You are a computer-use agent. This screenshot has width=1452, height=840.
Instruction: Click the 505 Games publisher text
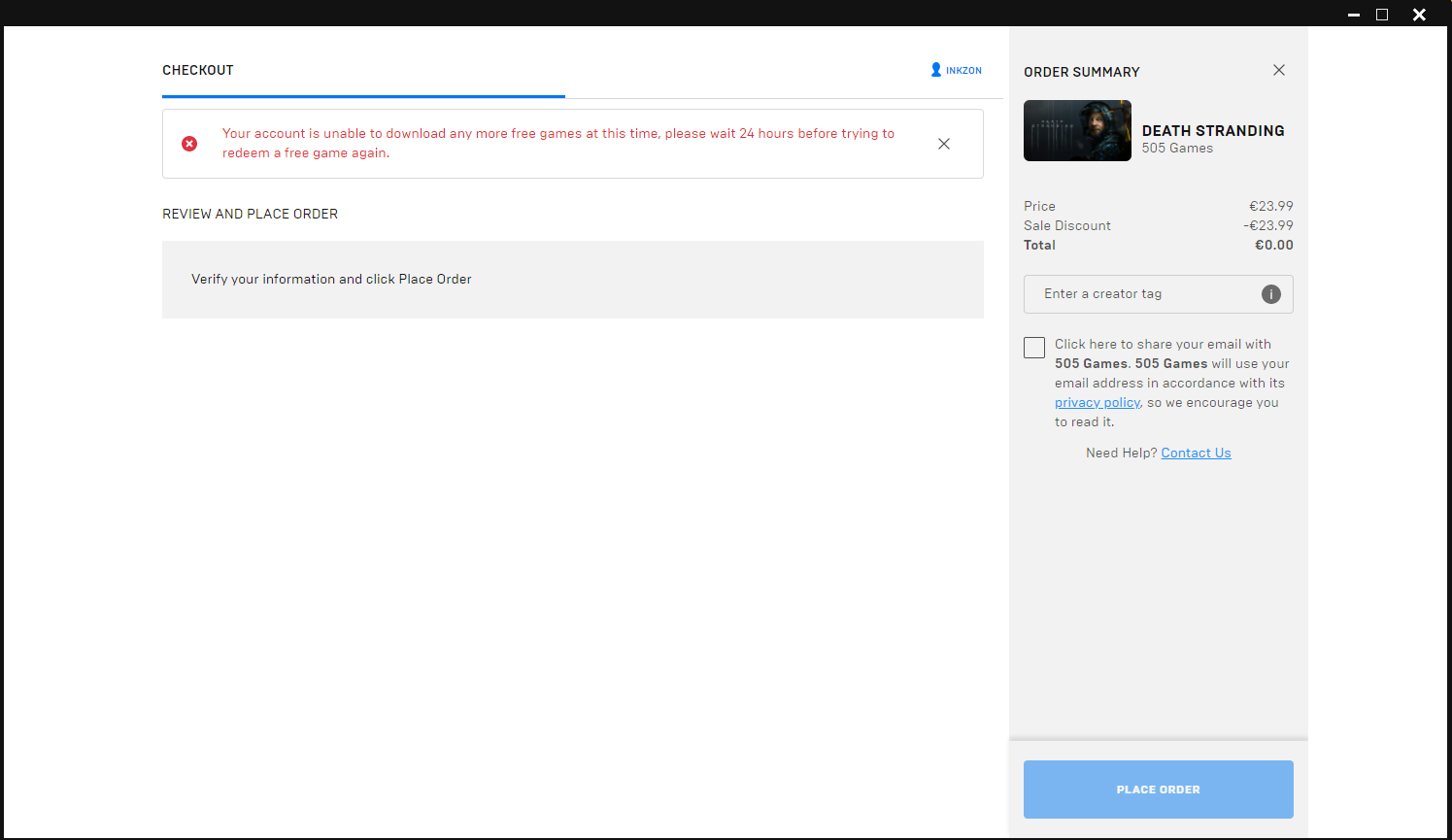pos(1177,149)
